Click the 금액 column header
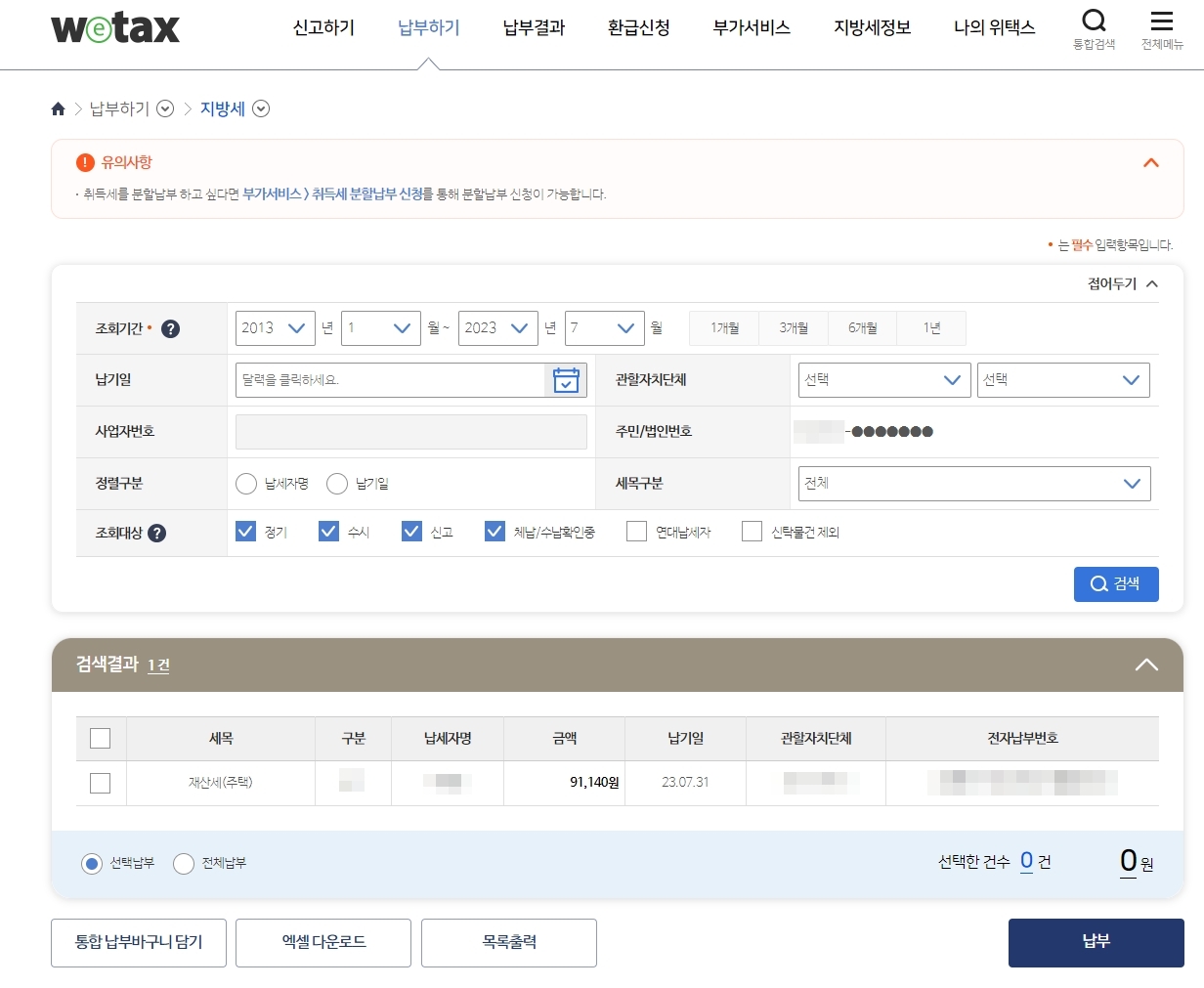Screen dimensions: 1204x988 (x=565, y=739)
